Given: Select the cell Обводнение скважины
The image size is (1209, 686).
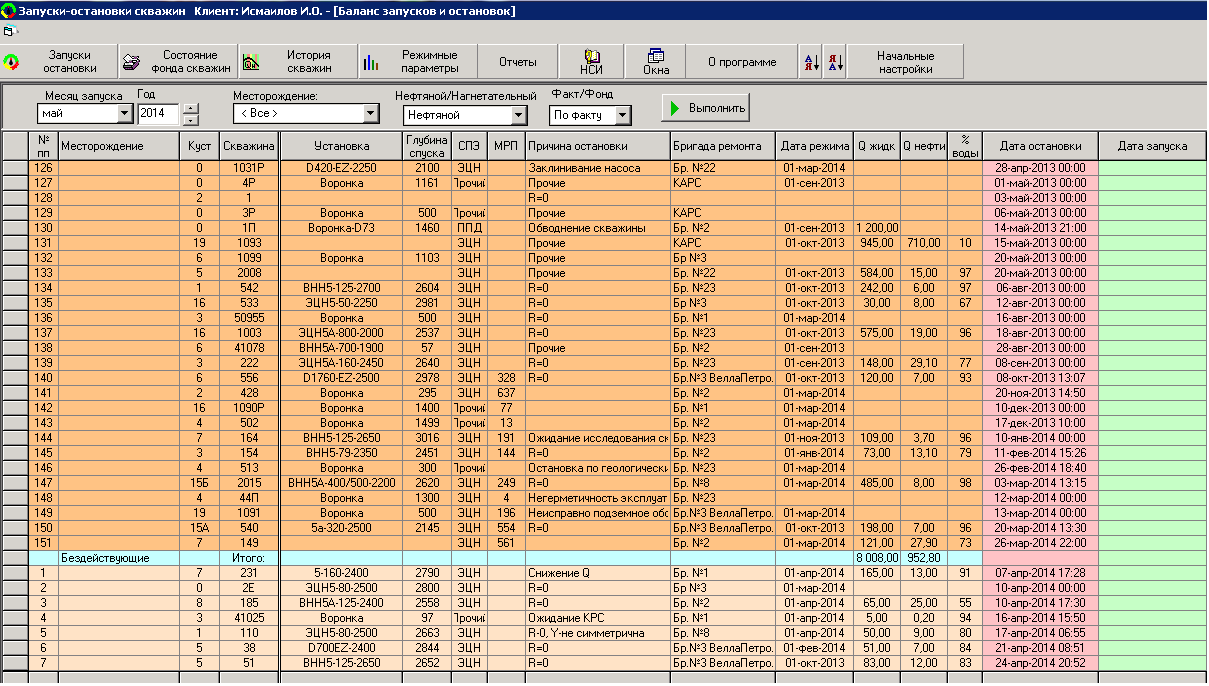Looking at the screenshot, I should pyautogui.click(x=598, y=228).
